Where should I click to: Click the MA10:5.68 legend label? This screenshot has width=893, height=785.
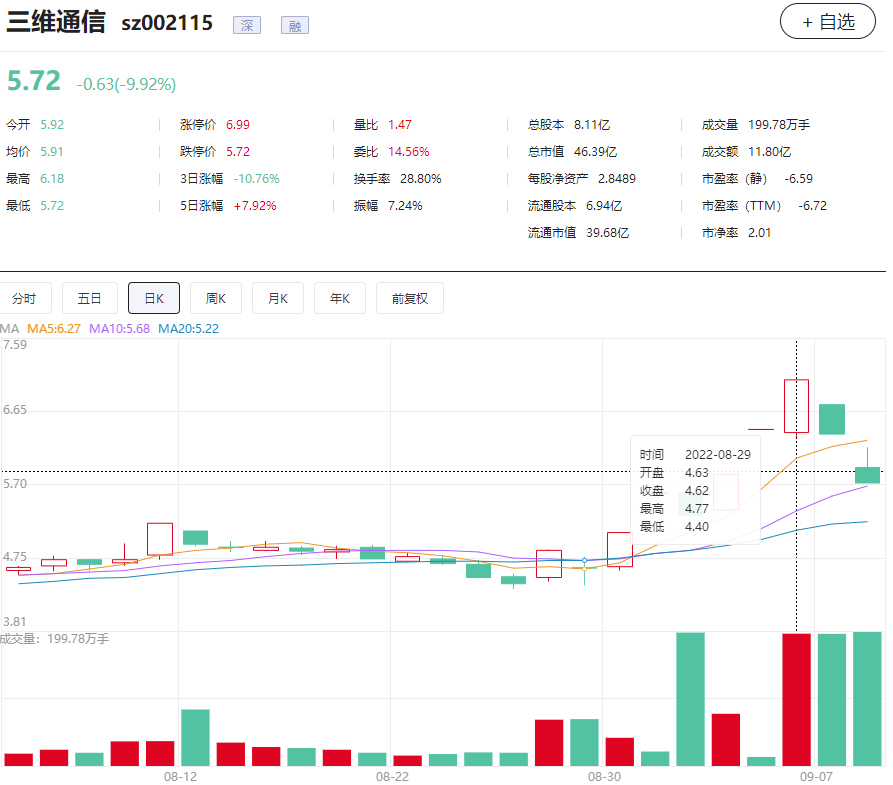click(x=120, y=329)
